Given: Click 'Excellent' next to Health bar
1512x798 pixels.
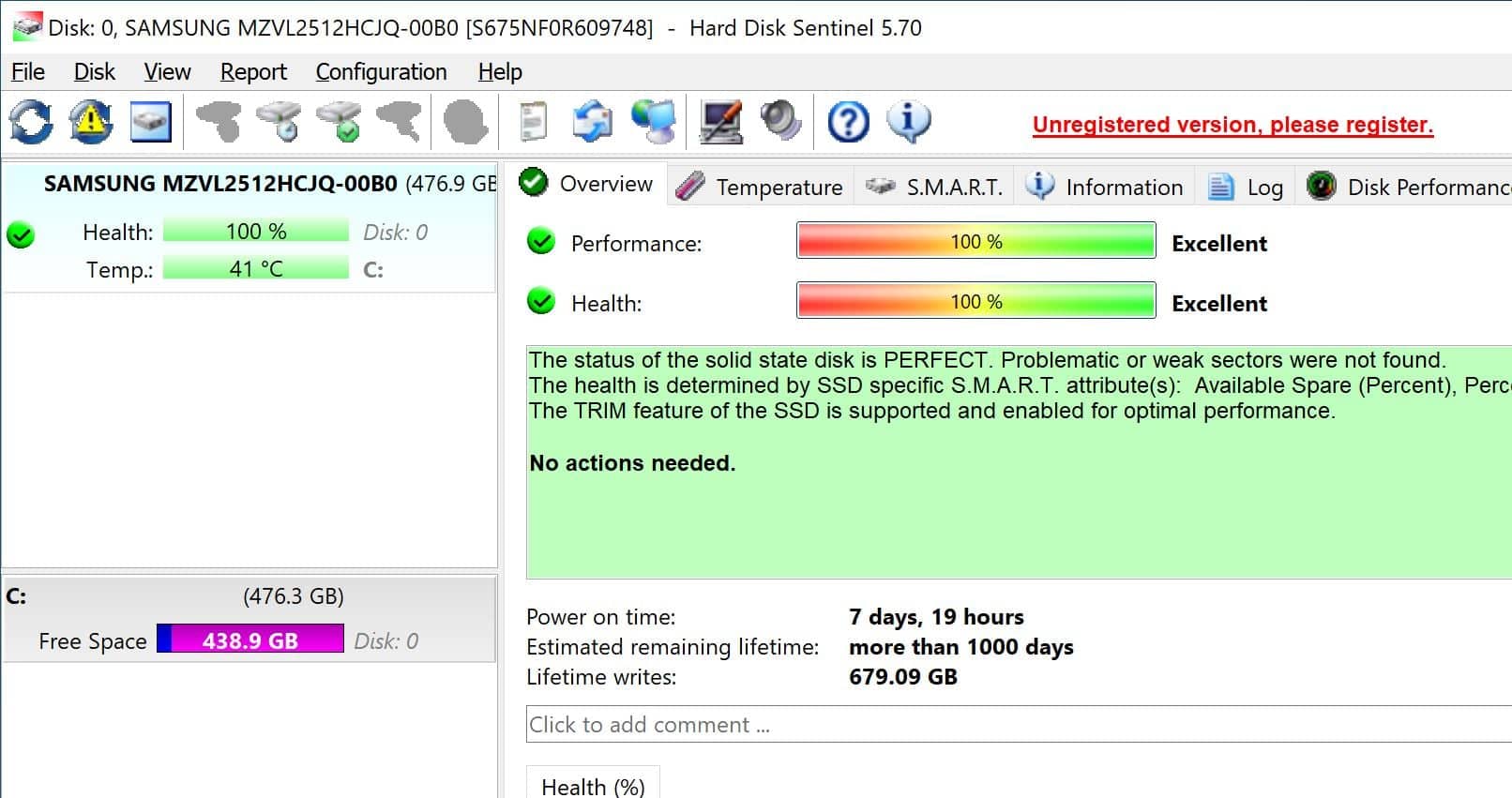Looking at the screenshot, I should 1219,303.
